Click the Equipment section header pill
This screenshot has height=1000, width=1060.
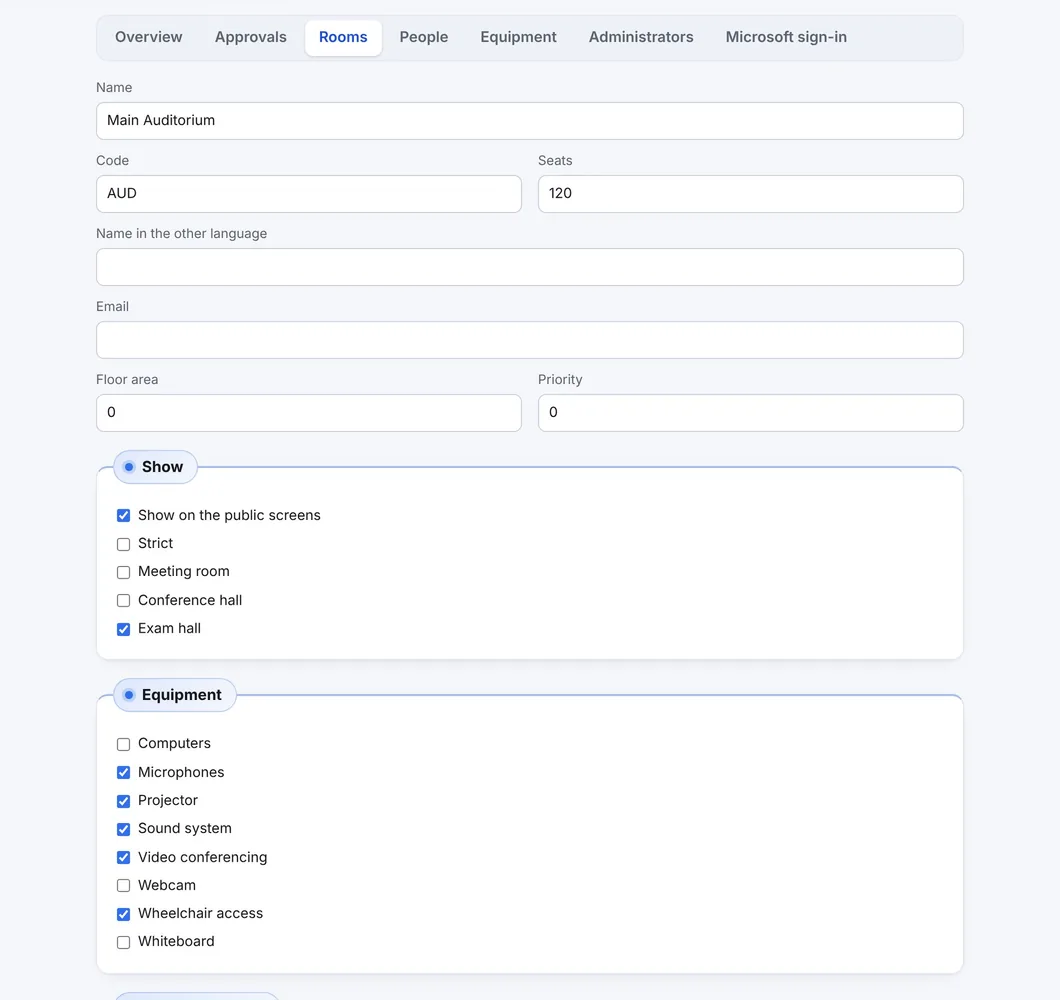pyautogui.click(x=174, y=695)
